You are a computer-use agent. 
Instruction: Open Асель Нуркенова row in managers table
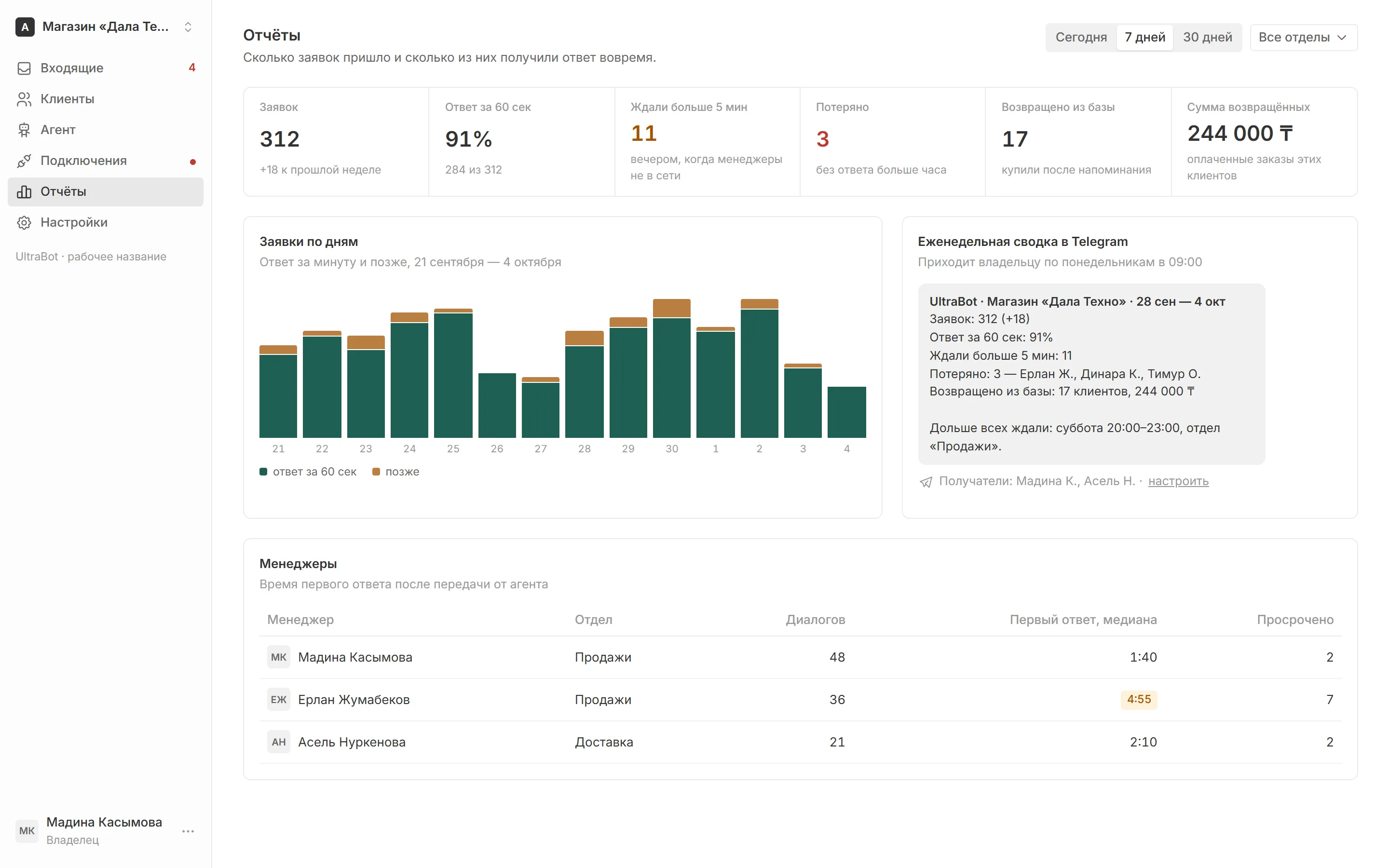[800, 742]
